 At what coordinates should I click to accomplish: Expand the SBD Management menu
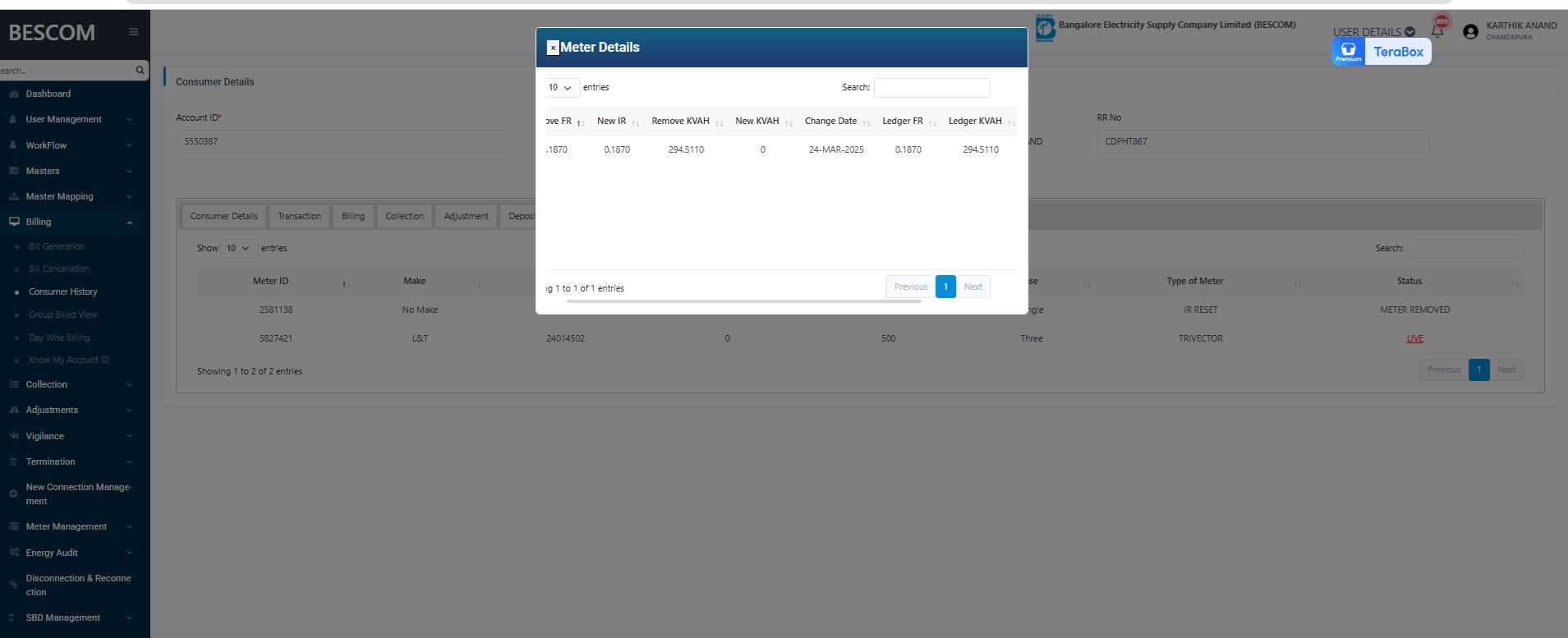[x=70, y=617]
